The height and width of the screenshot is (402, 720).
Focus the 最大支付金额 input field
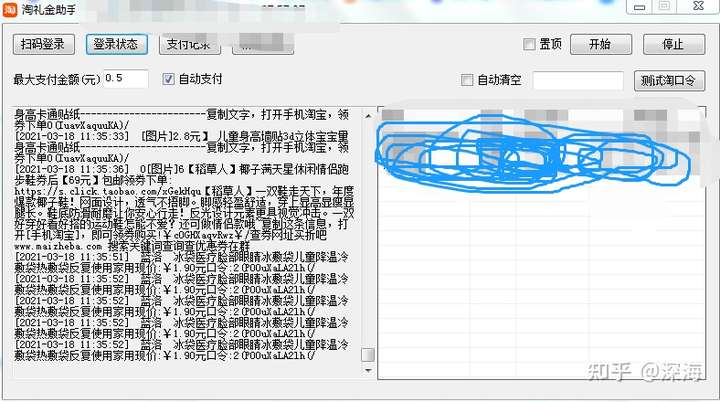pos(126,79)
